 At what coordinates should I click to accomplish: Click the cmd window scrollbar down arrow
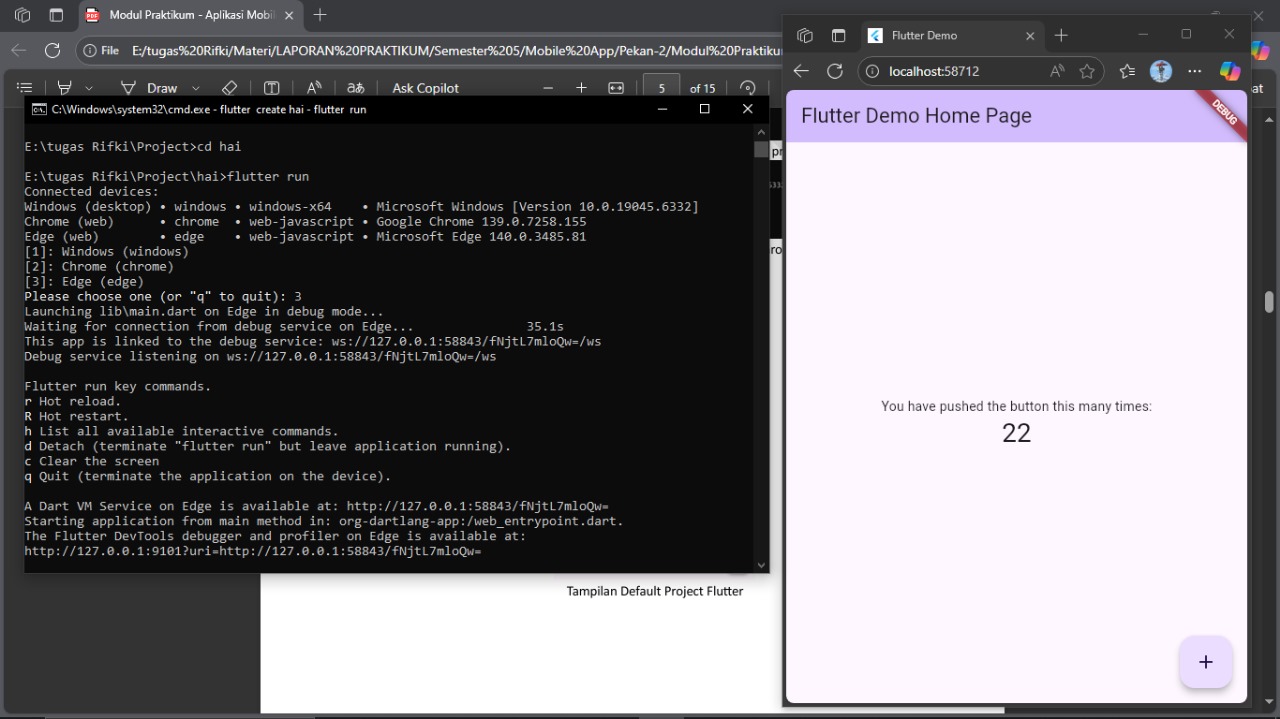[762, 565]
